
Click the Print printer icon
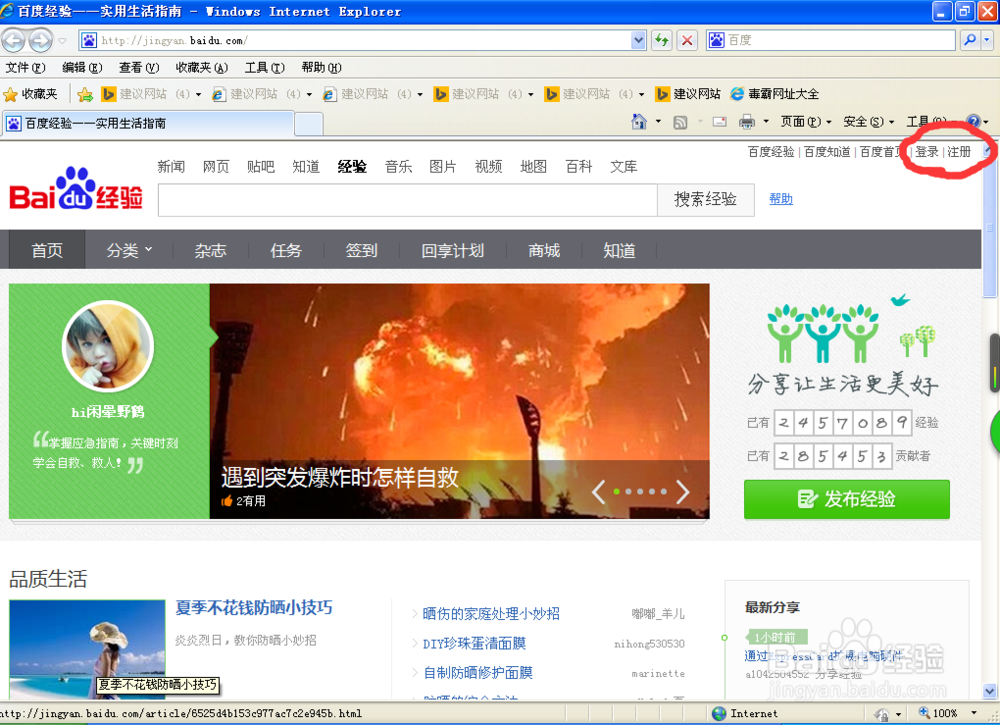[747, 122]
